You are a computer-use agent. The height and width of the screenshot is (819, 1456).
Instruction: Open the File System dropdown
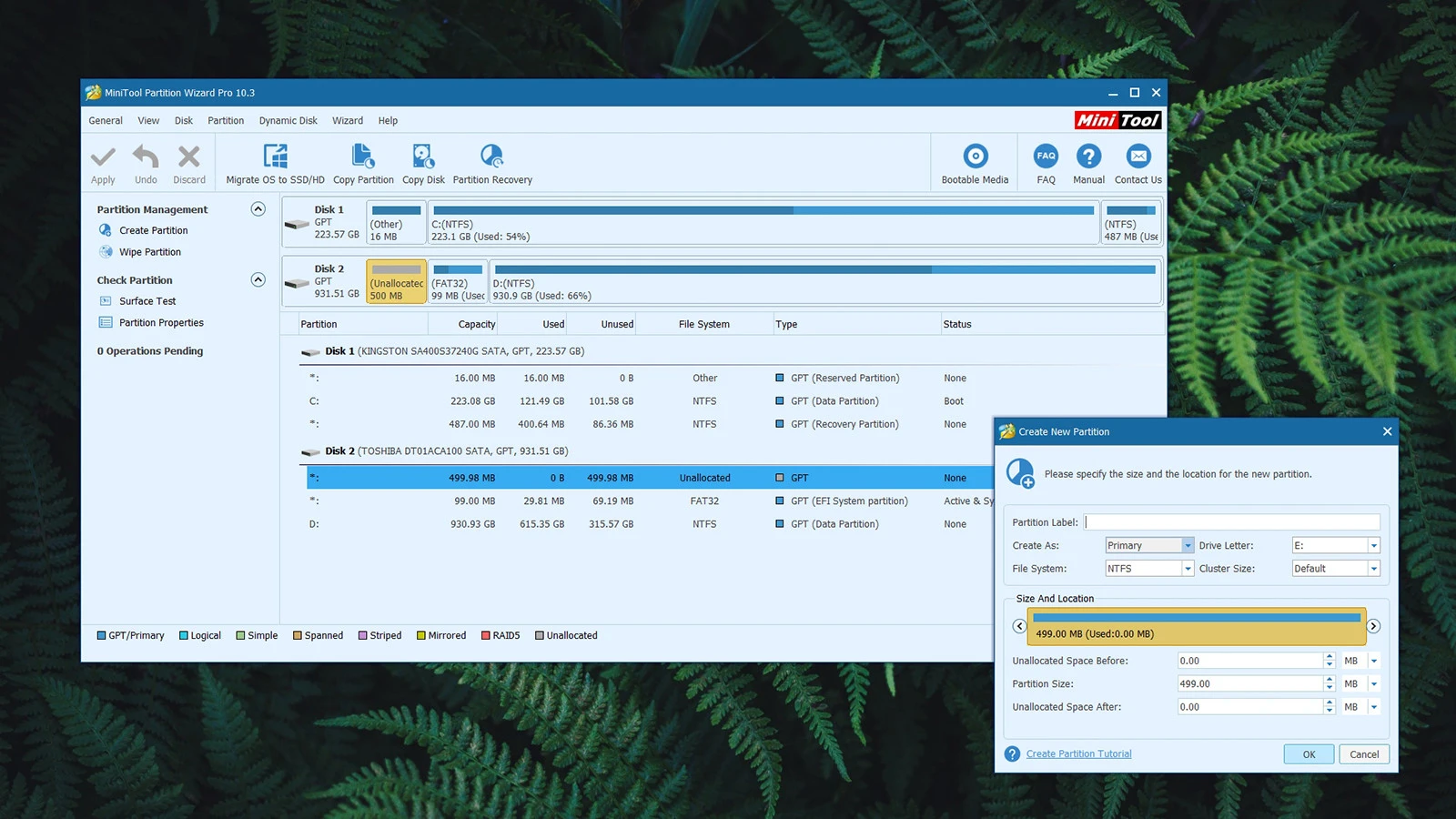click(1188, 568)
